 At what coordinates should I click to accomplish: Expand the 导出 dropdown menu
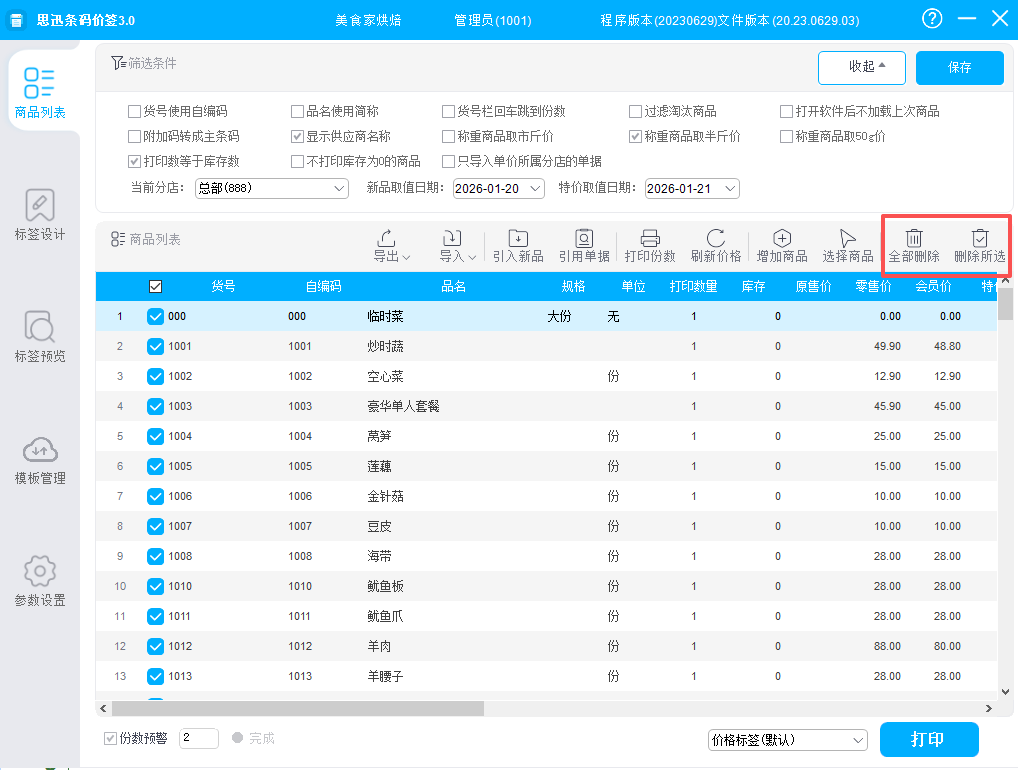click(x=392, y=246)
